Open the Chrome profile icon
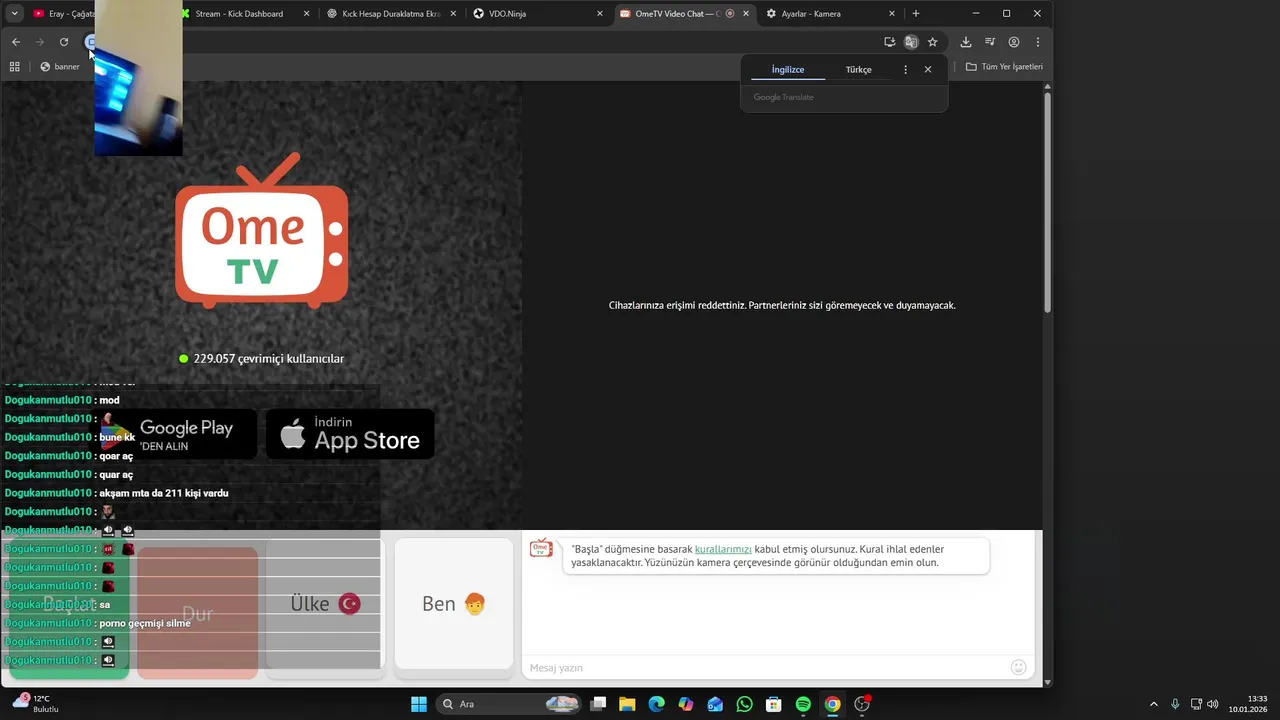 coord(1014,42)
